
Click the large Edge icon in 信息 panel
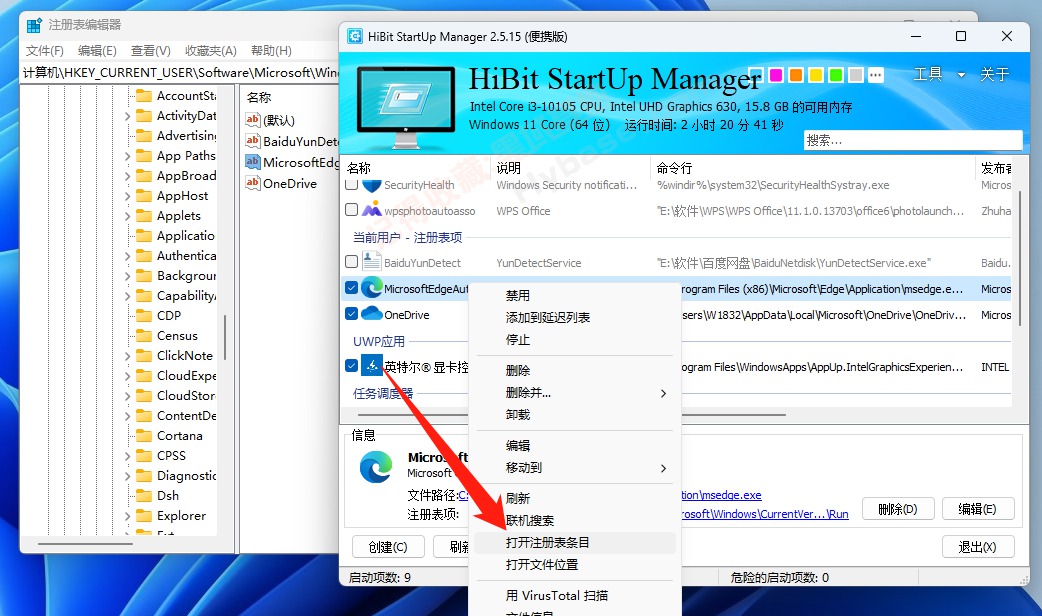375,467
